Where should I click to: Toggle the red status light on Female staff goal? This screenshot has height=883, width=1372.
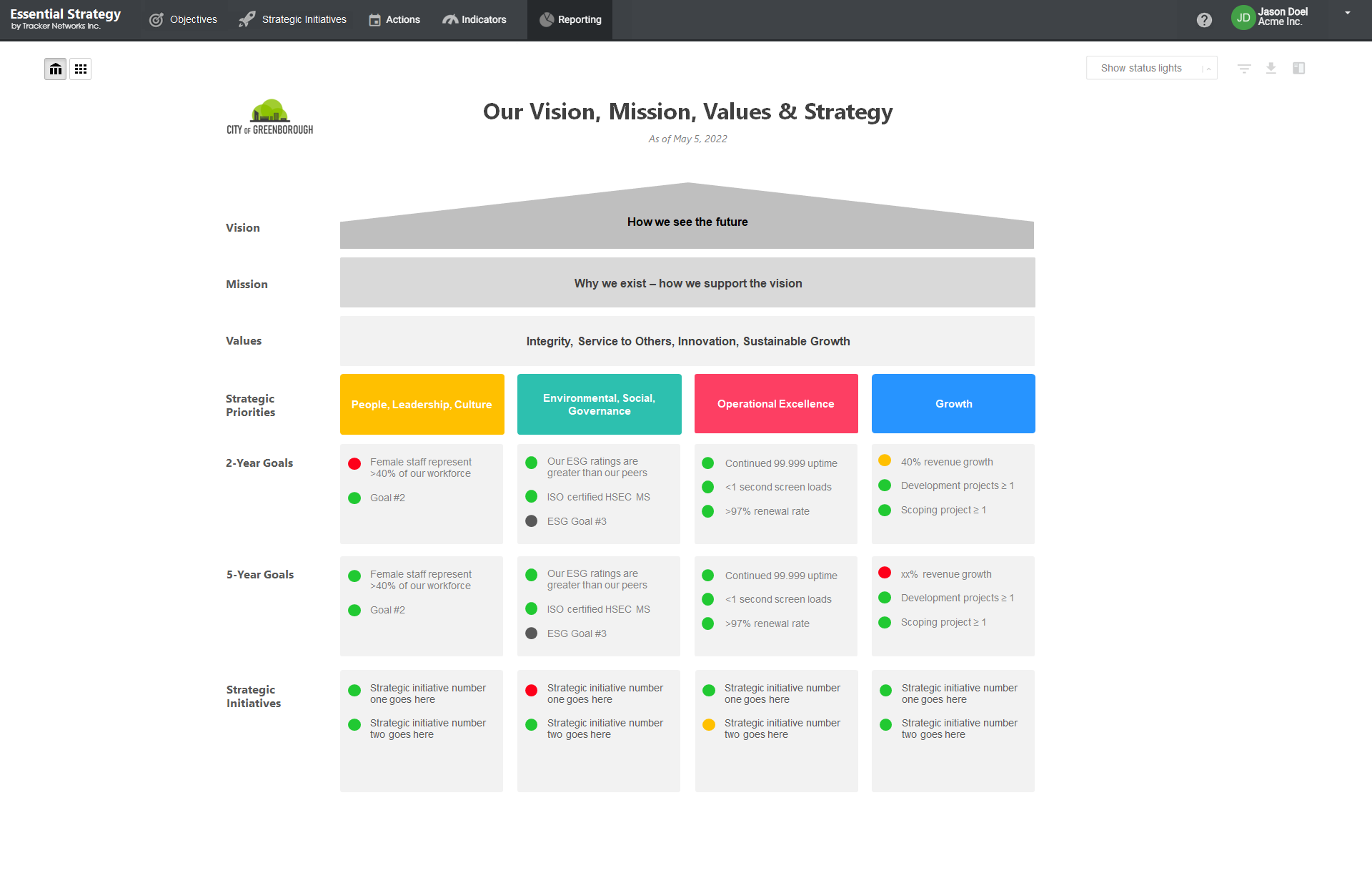354,463
